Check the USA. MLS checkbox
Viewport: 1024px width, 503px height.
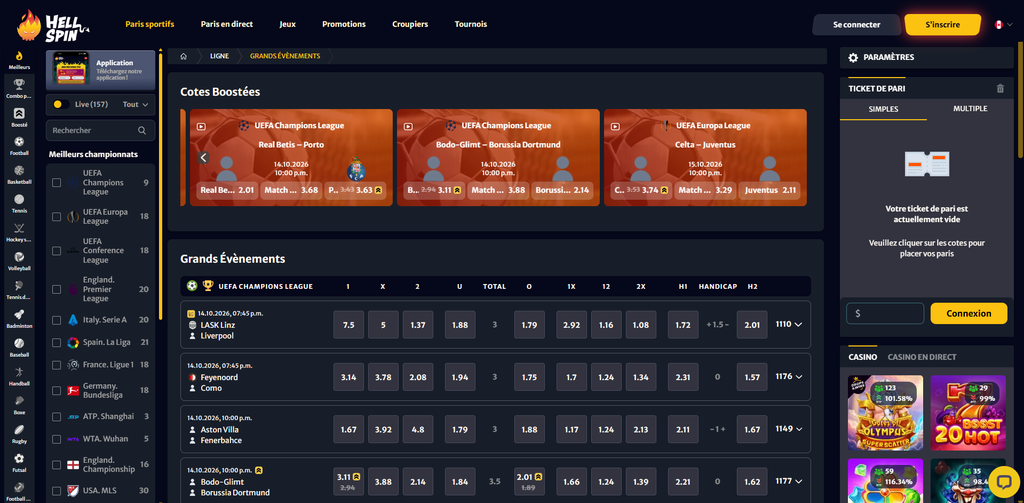pos(57,491)
